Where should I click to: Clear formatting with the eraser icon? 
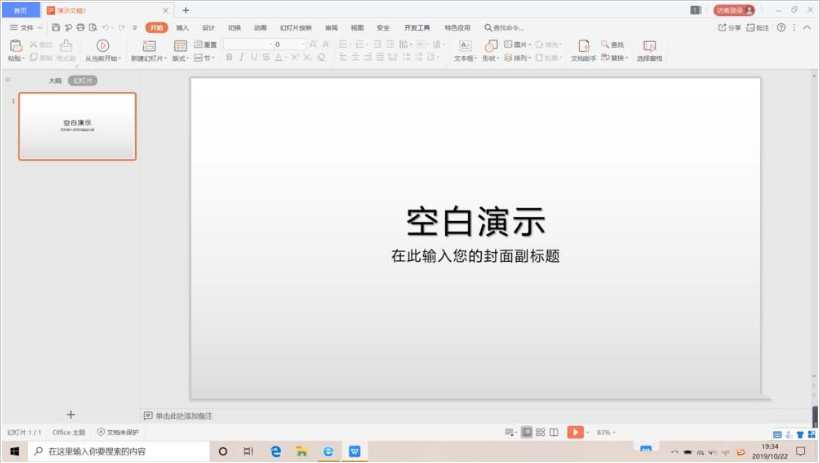321,57
